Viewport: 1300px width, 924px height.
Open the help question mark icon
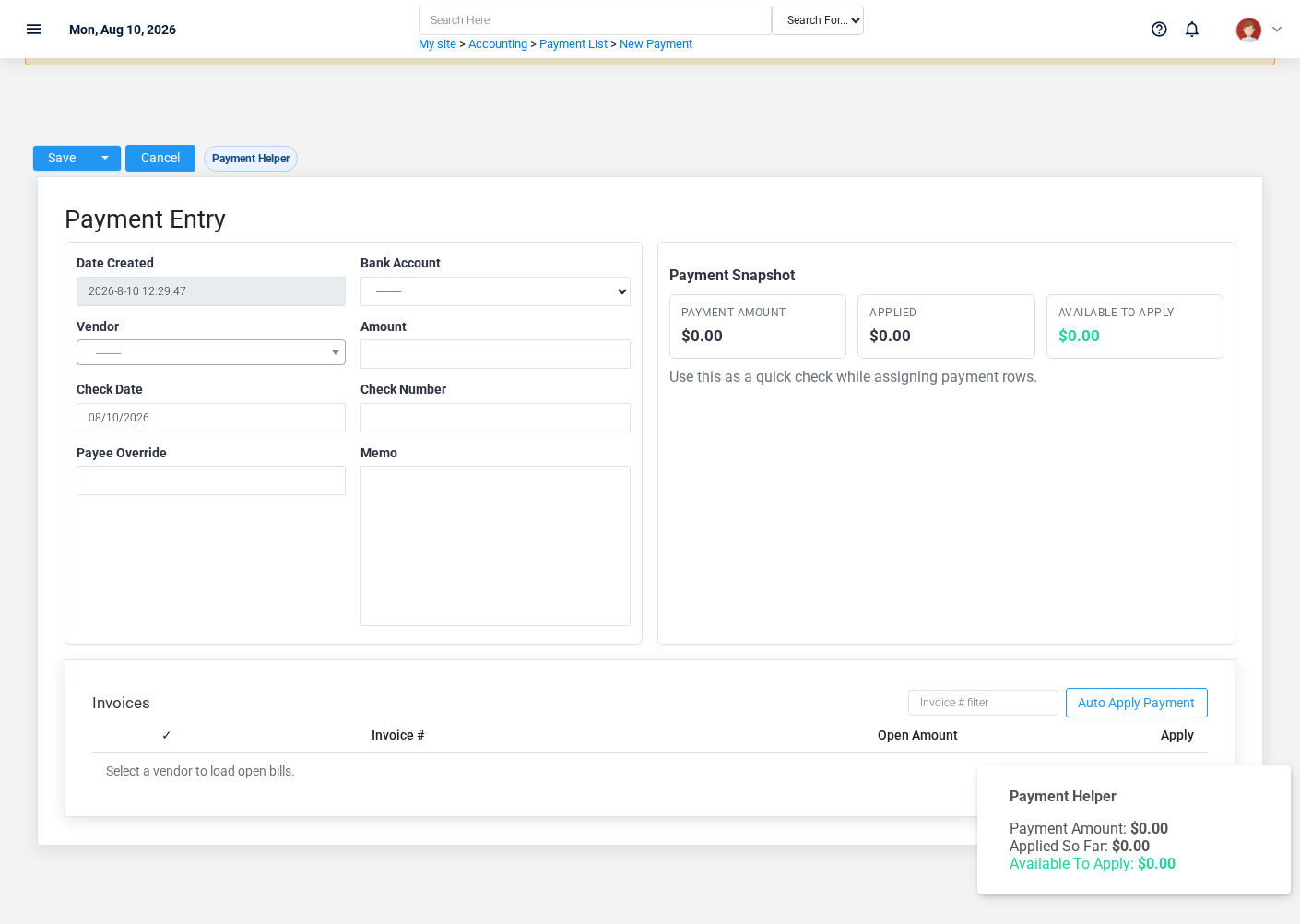(x=1159, y=30)
